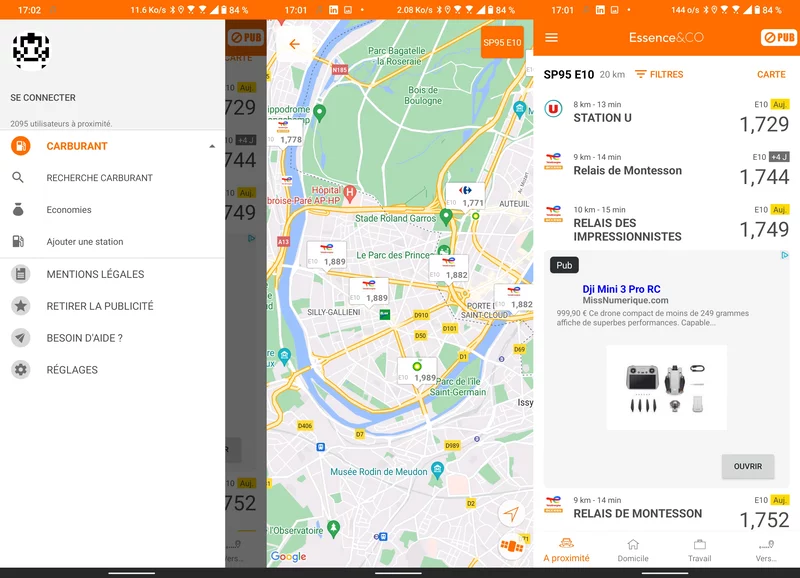800x578 pixels.
Task: Tap the orange CARBURANT fuel pump icon
Action: [x=20, y=146]
